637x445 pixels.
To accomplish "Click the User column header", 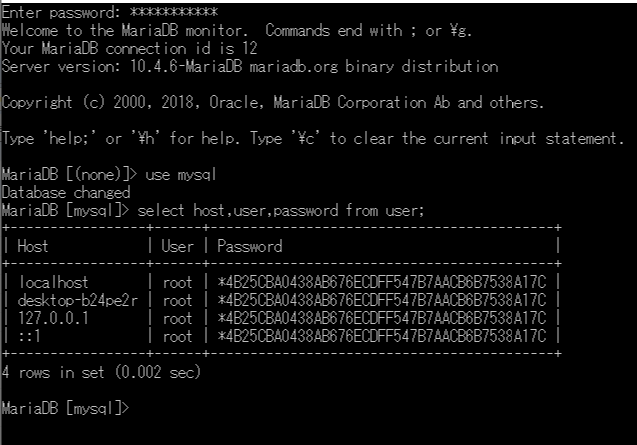I will (x=178, y=246).
